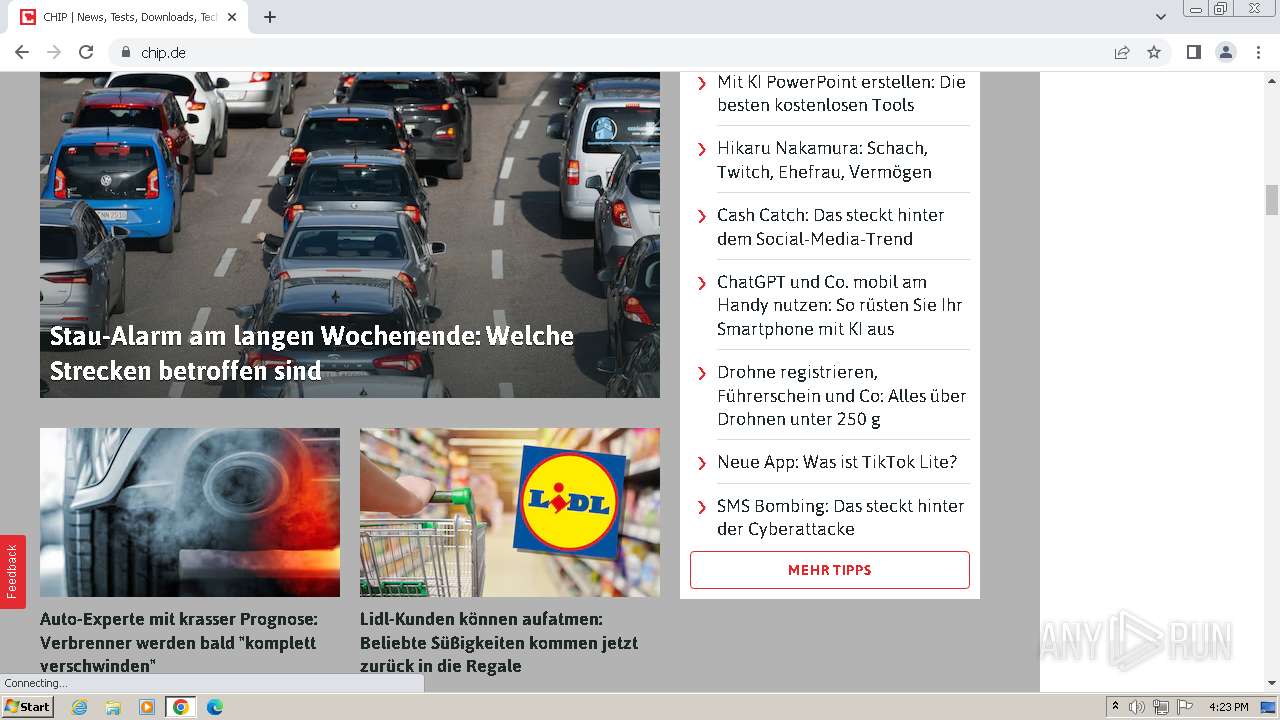Image resolution: width=1280 pixels, height=720 pixels.
Task: Open ChatGPT und Co. mobil am Handy tip
Action: pos(839,305)
